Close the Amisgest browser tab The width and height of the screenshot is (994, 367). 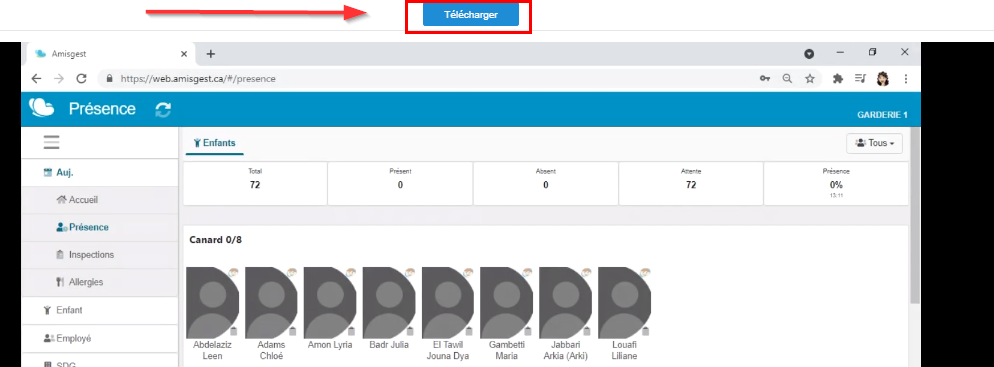(x=184, y=54)
